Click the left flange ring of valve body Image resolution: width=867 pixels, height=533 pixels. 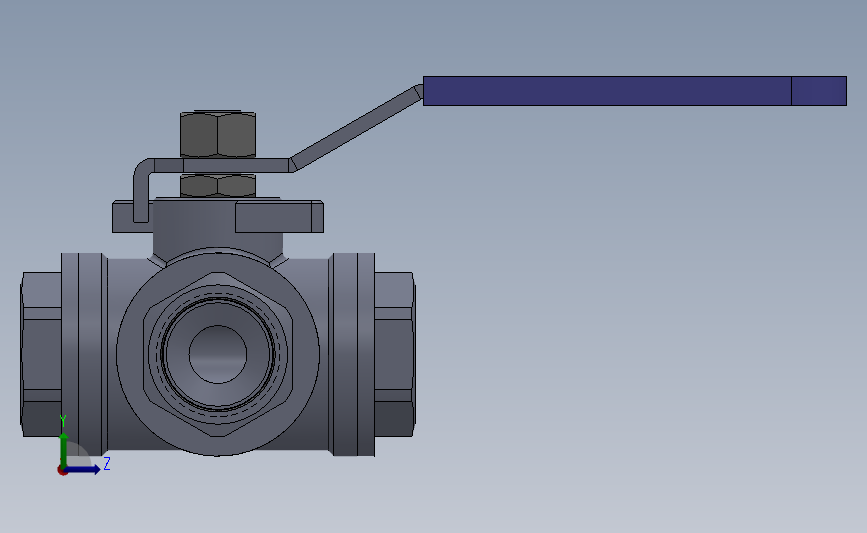(84, 354)
